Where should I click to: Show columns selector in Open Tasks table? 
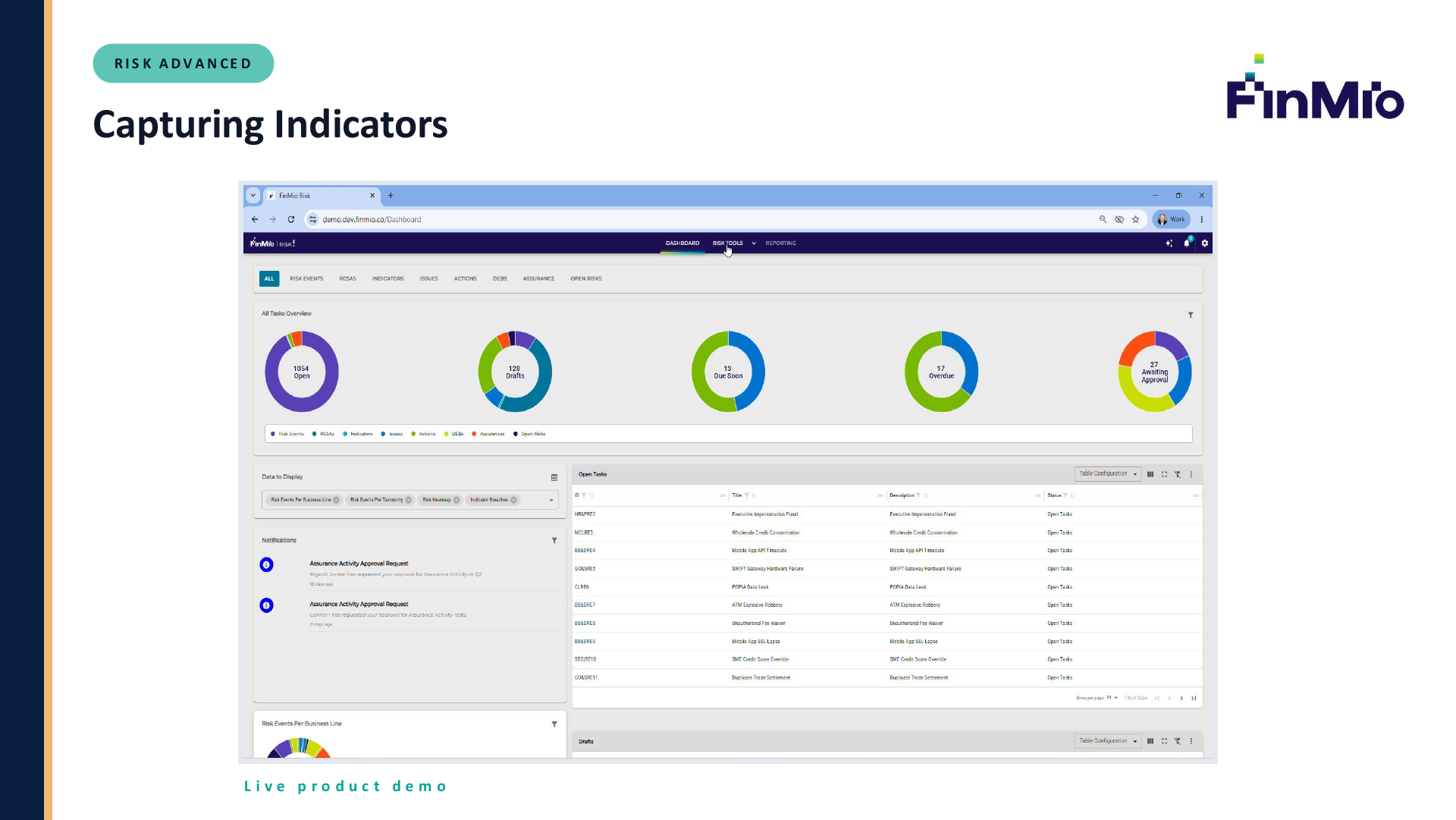pos(1150,474)
